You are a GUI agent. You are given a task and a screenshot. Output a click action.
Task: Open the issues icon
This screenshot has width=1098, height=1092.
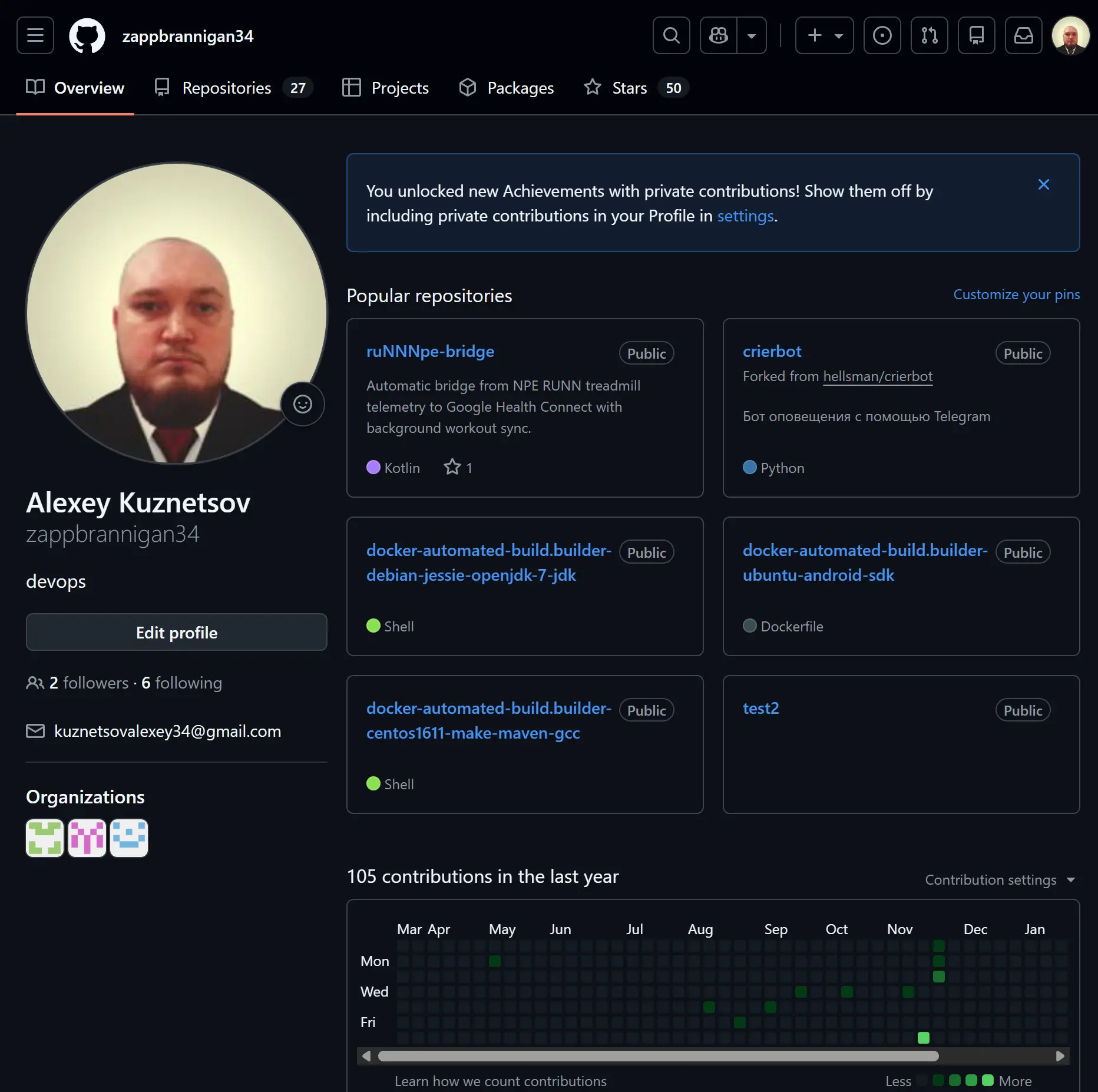pos(882,35)
